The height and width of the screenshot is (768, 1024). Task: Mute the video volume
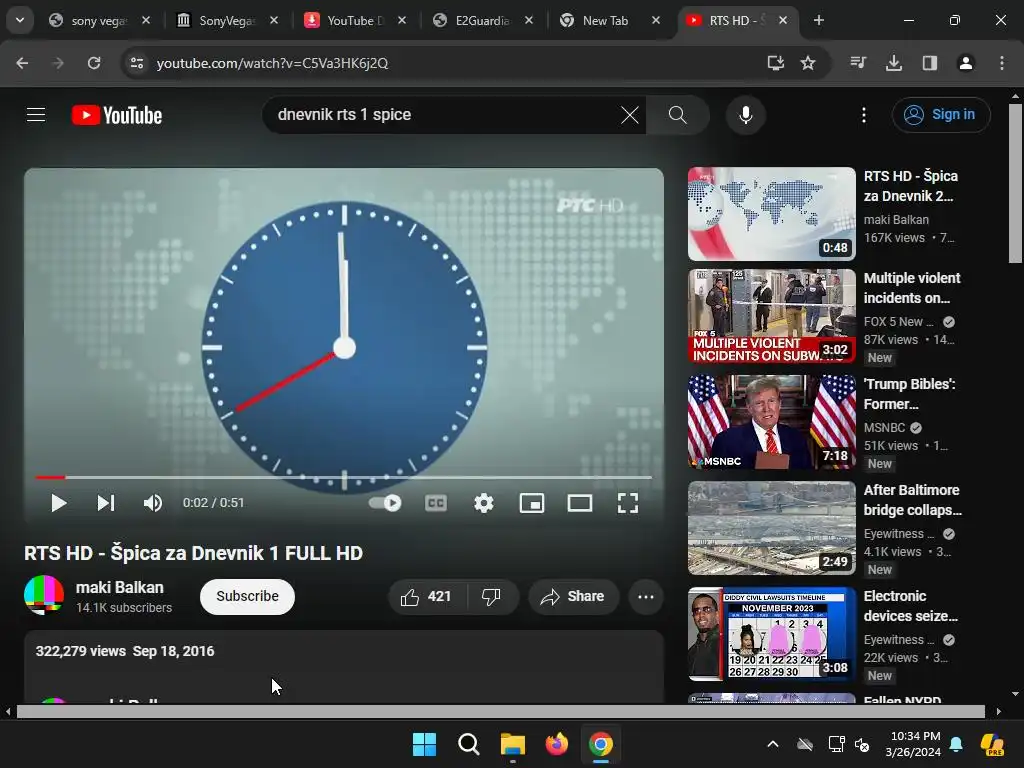(x=152, y=503)
